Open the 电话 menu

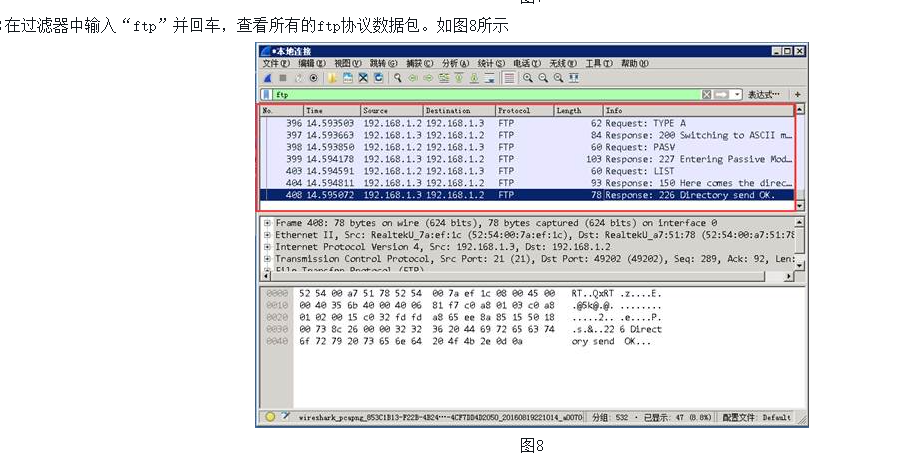(527, 63)
